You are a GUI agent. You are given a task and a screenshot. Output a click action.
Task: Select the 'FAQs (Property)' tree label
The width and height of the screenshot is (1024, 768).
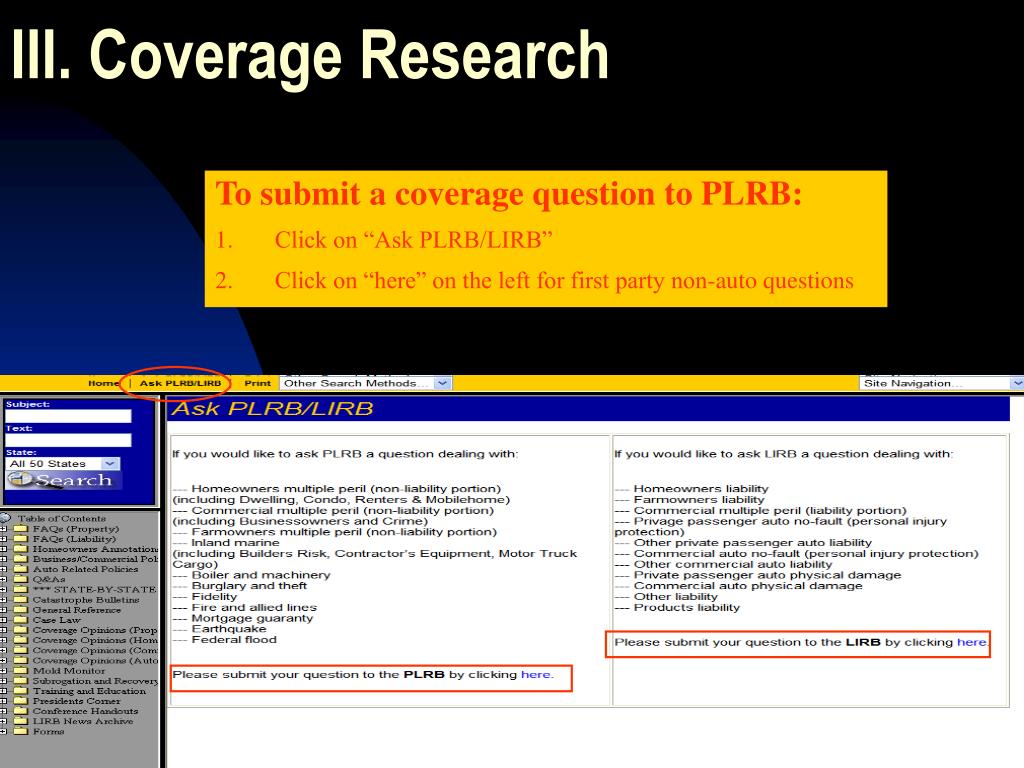click(x=76, y=529)
